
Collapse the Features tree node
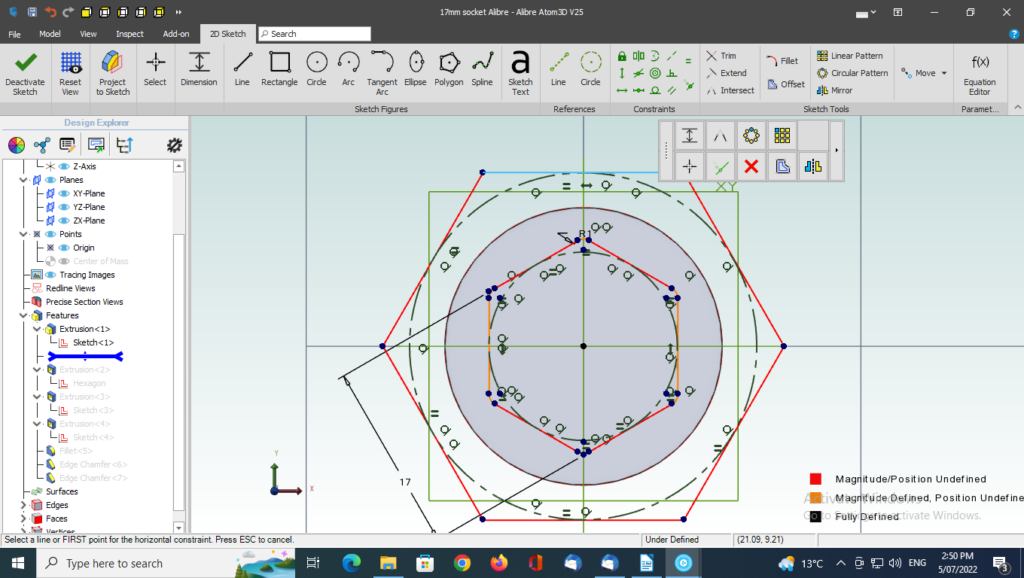click(x=24, y=315)
